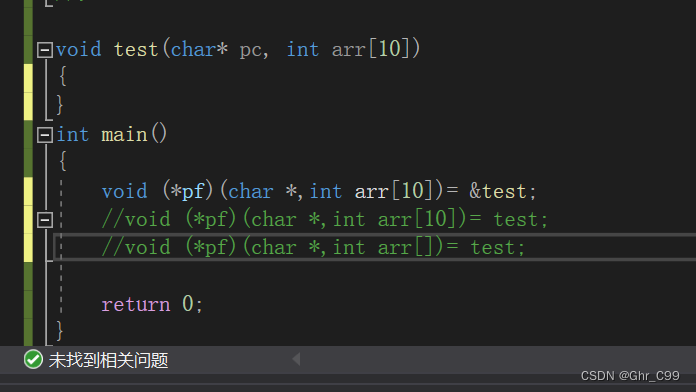Place cursor on the return 0; line

tap(152, 305)
